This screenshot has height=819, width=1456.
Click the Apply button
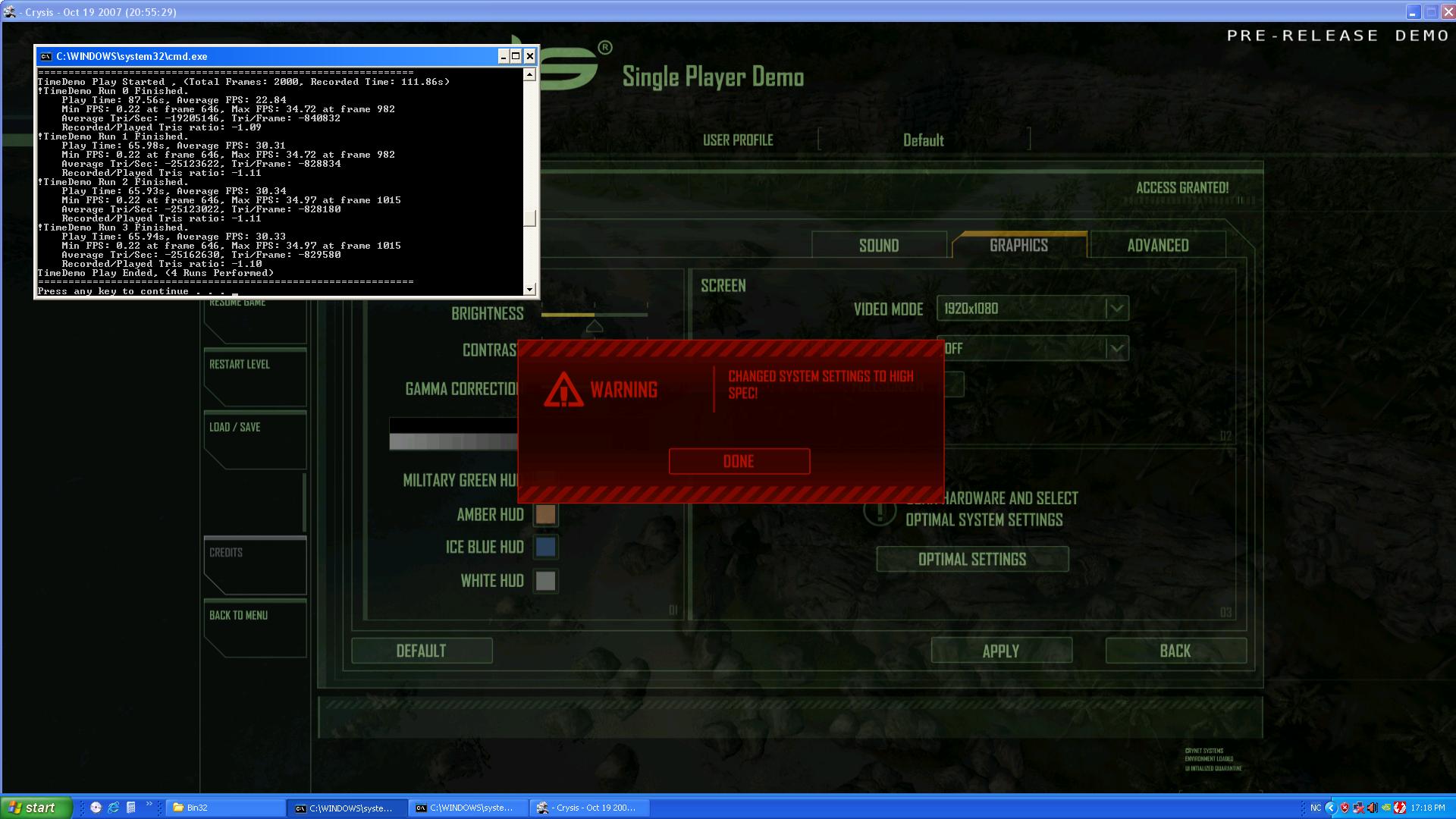(1001, 651)
